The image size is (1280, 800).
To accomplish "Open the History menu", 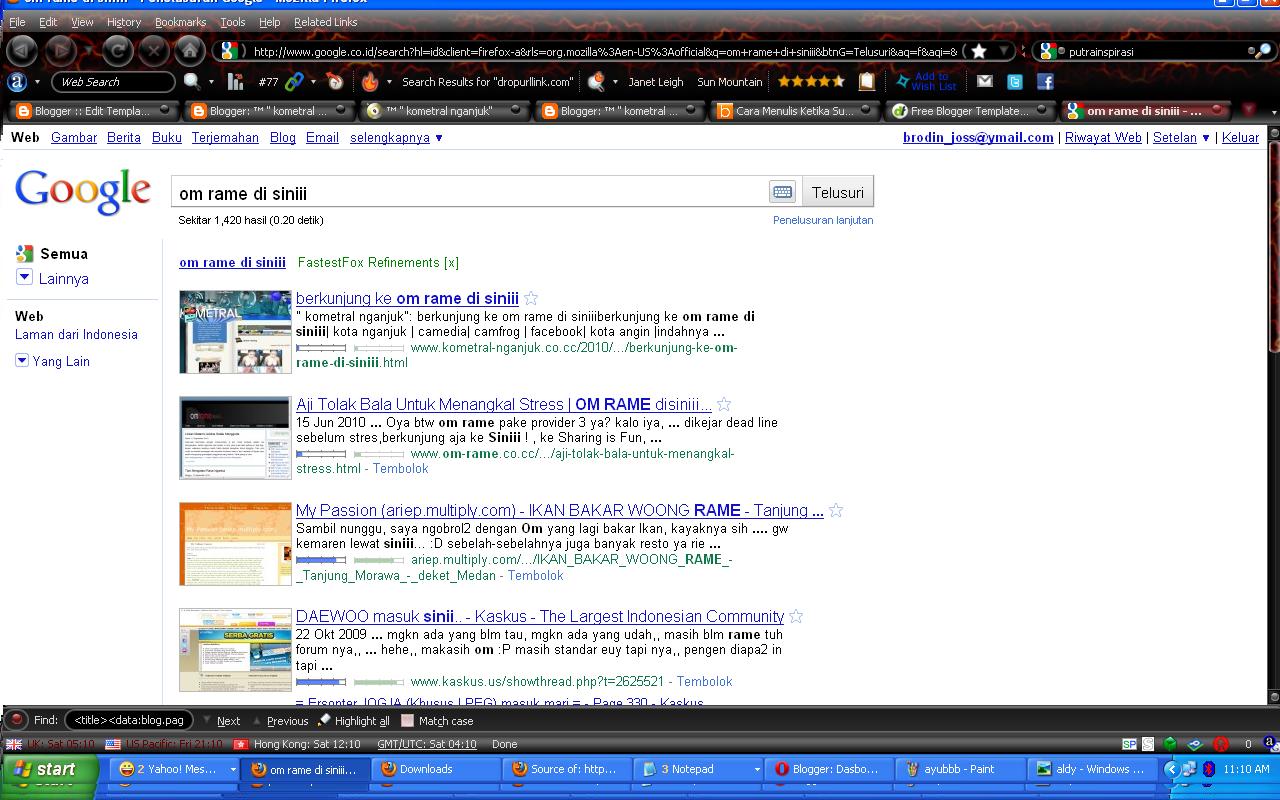I will click(x=124, y=22).
